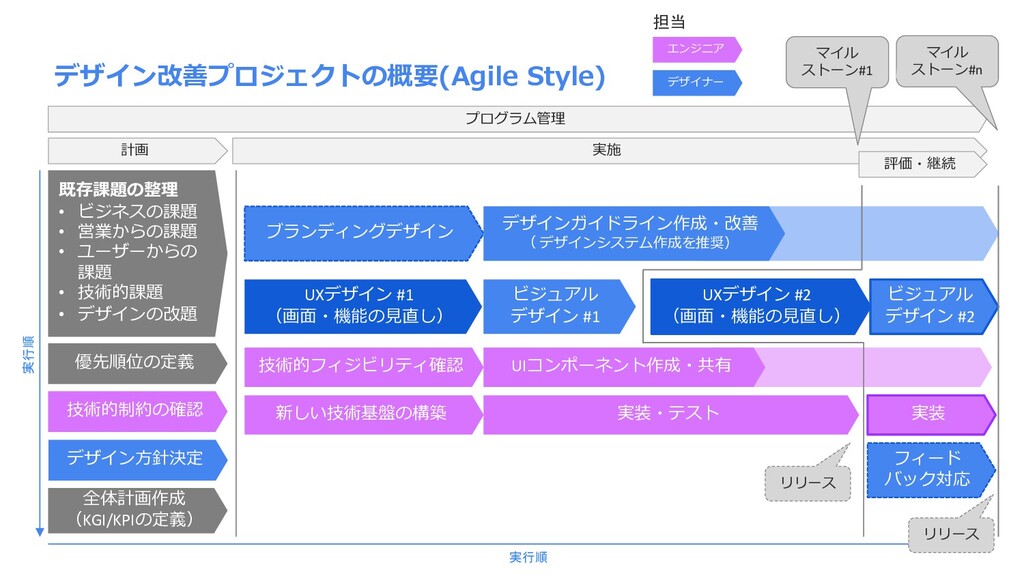The width and height of the screenshot is (1024, 576).
Task: Select the purple エンジニア legend swatch
Action: tap(697, 49)
